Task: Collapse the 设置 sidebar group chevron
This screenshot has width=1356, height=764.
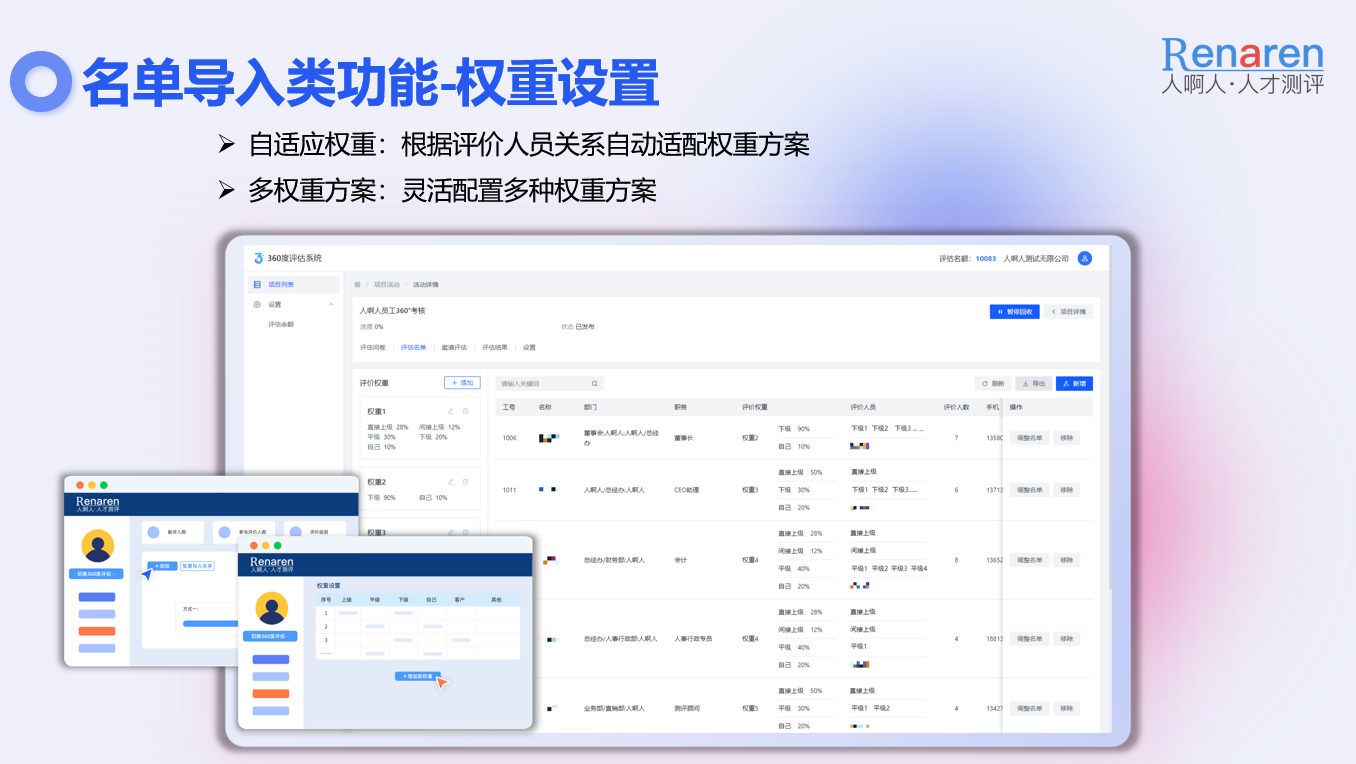Action: [331, 304]
